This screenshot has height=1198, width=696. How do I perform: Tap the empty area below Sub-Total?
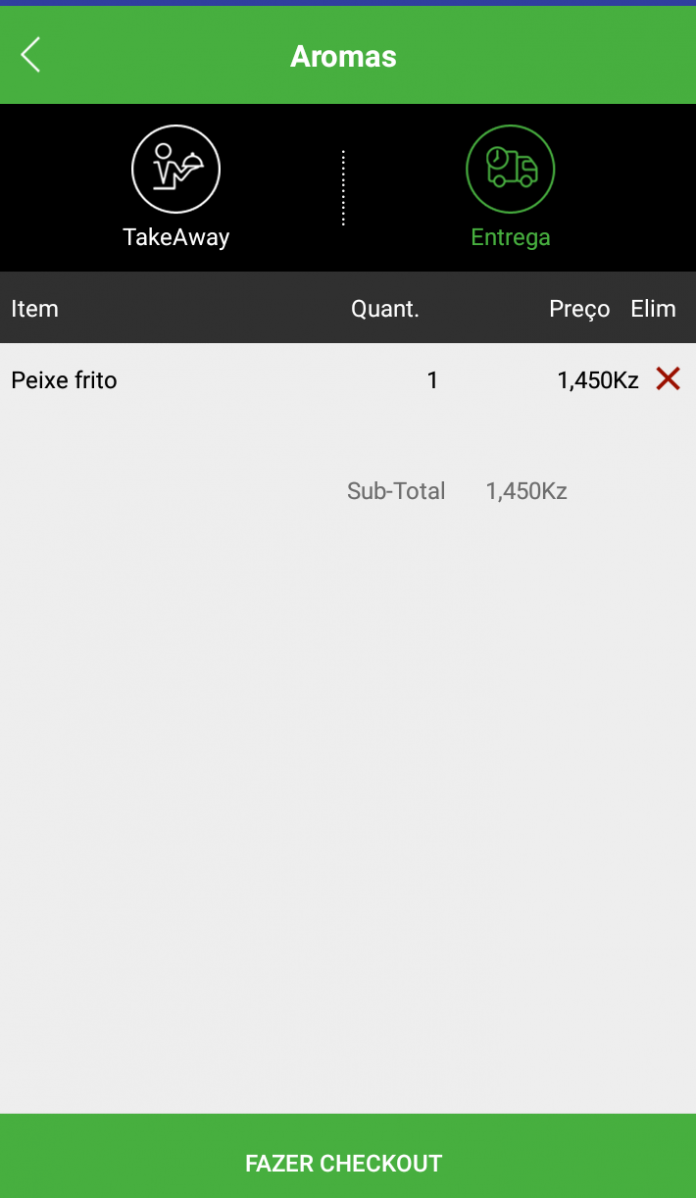click(x=348, y=800)
